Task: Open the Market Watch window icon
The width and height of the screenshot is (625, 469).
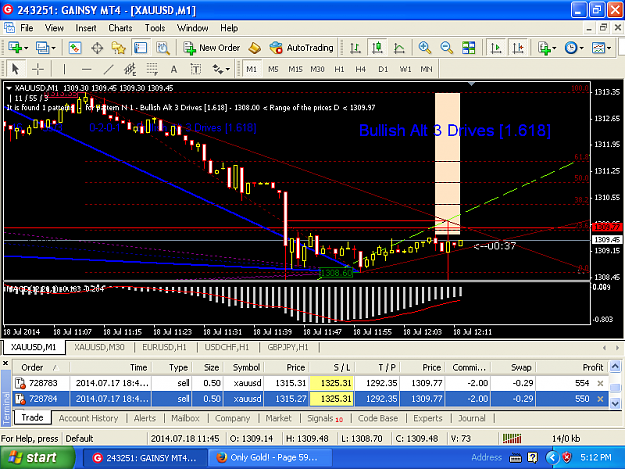Action: point(75,48)
